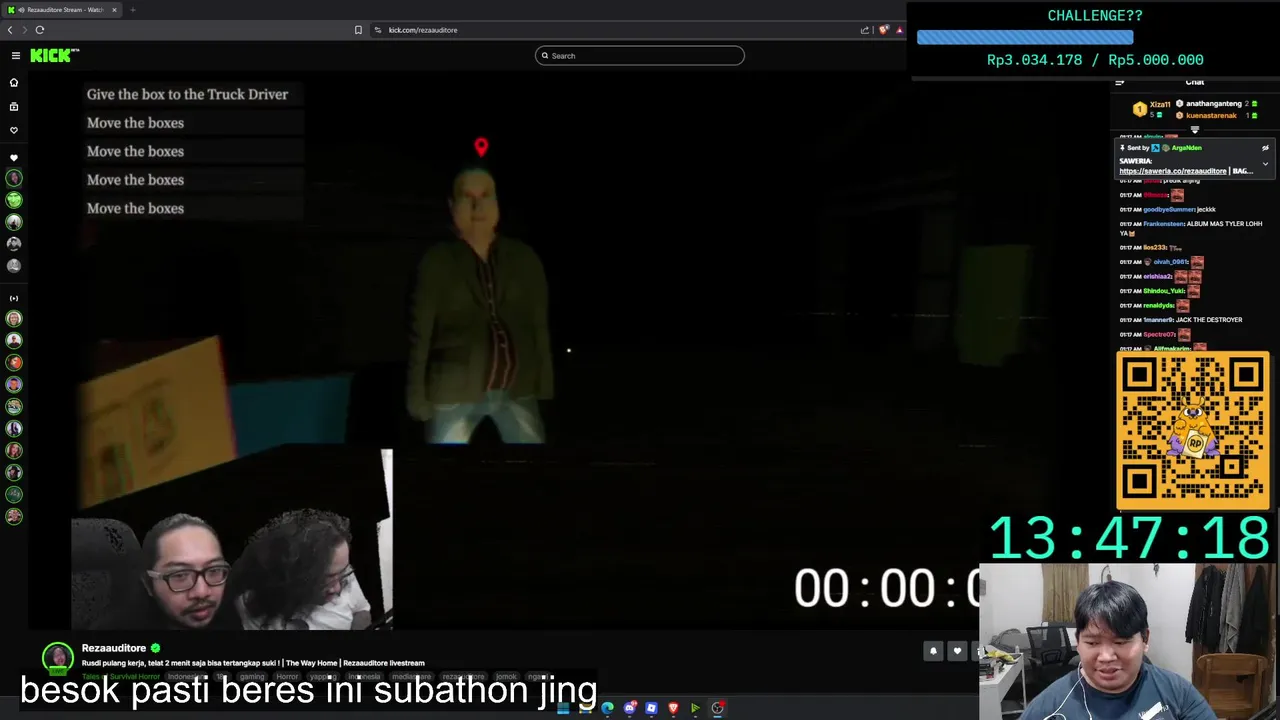Click Shindou_Yuki chat username
The height and width of the screenshot is (720, 1280).
point(1164,291)
